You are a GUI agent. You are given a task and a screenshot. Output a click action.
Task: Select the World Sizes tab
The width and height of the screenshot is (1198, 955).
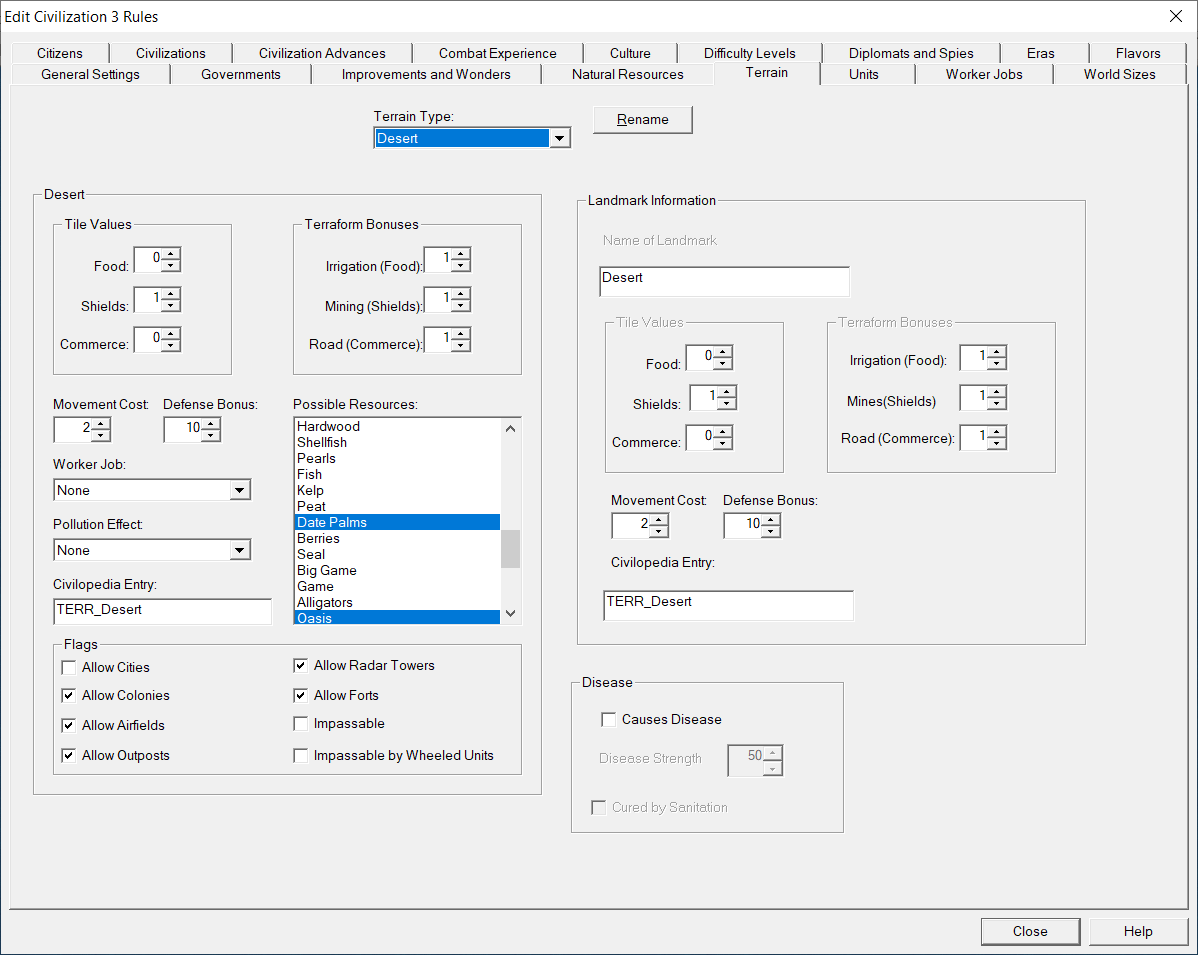pos(1119,74)
